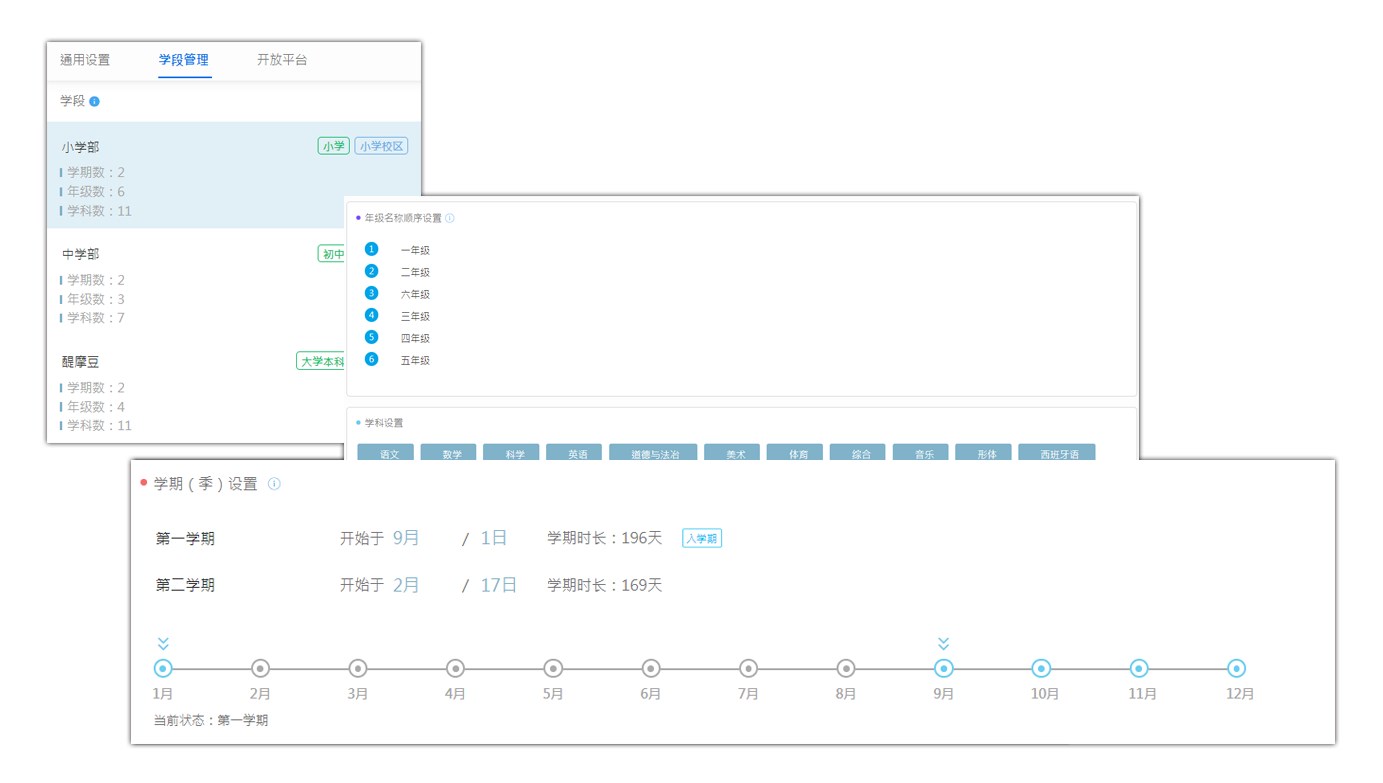Select the 9月 timeline node

pos(943,669)
